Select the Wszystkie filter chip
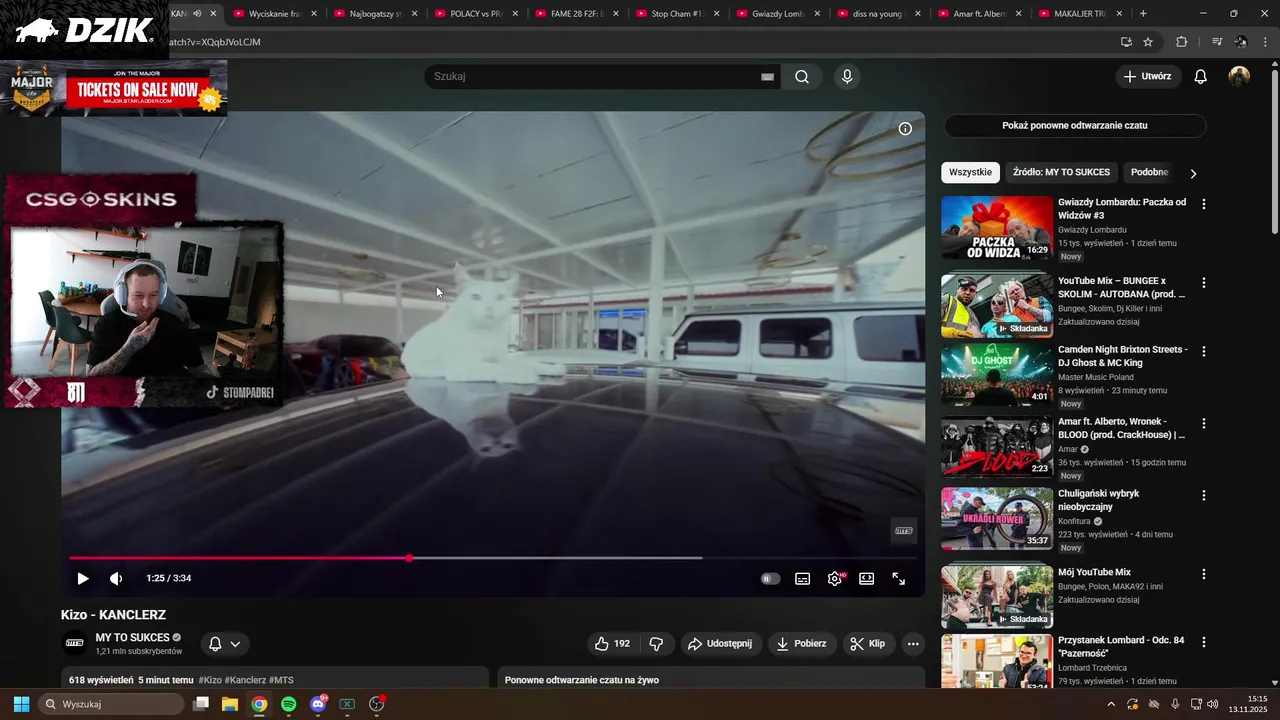 (970, 172)
